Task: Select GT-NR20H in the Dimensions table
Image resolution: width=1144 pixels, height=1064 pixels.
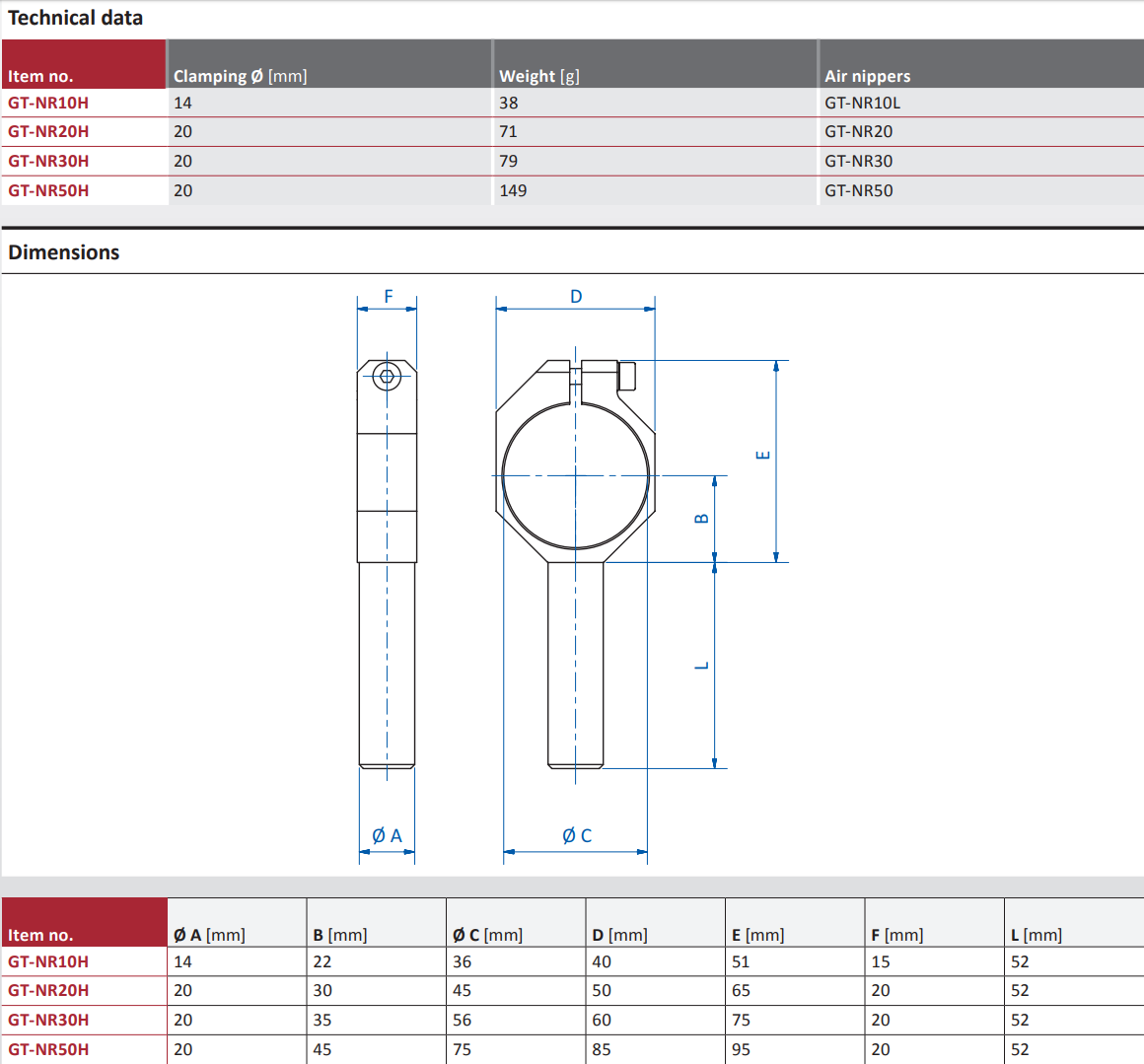Action: coord(48,990)
